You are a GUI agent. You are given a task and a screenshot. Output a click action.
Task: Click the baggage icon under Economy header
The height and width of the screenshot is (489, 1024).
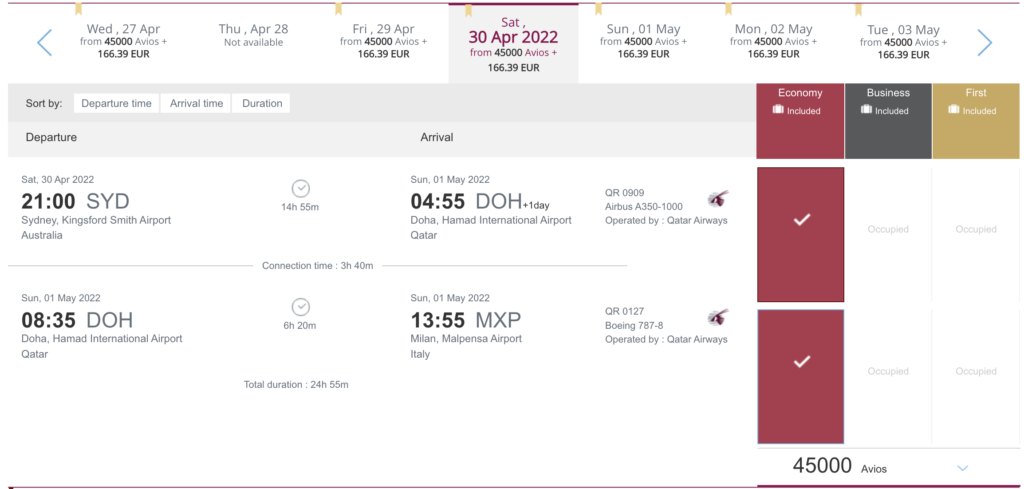tap(778, 110)
